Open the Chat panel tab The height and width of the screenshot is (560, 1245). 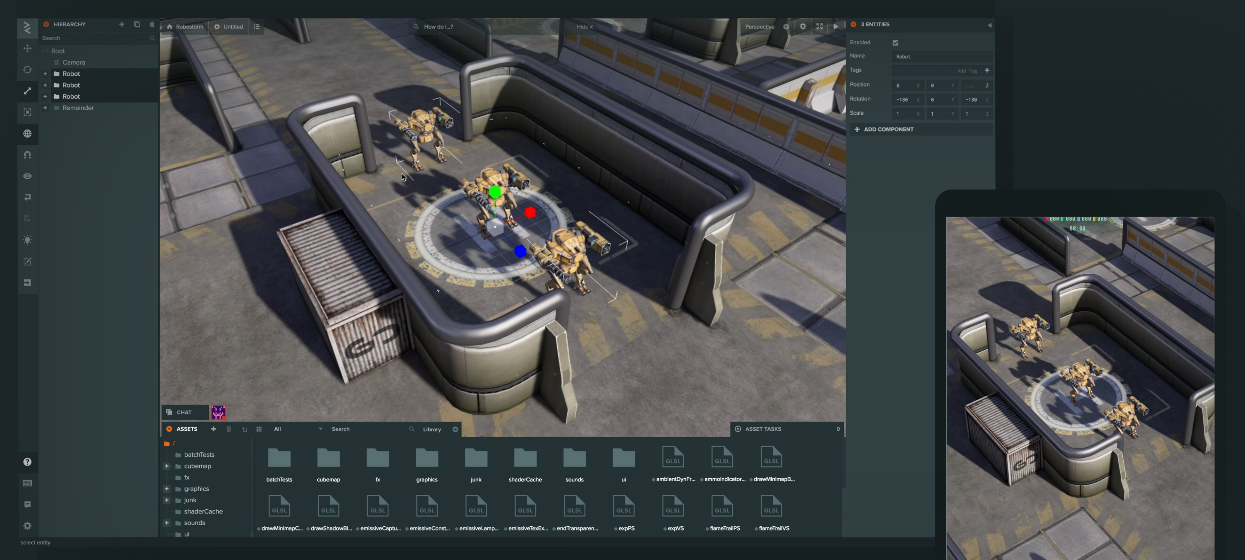coord(184,412)
